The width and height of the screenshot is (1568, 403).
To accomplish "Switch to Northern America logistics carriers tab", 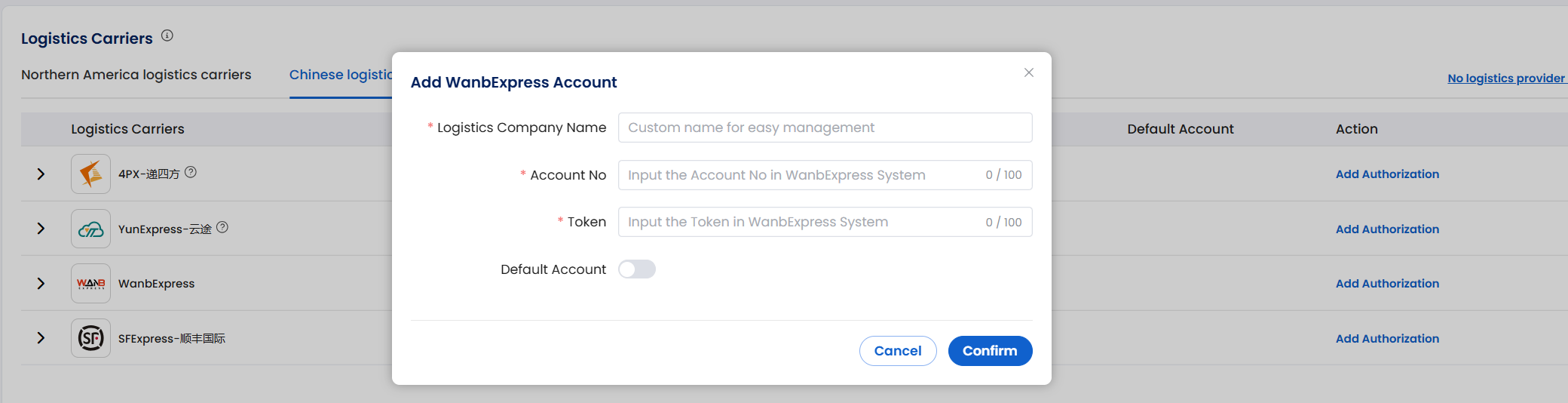I will pyautogui.click(x=136, y=75).
